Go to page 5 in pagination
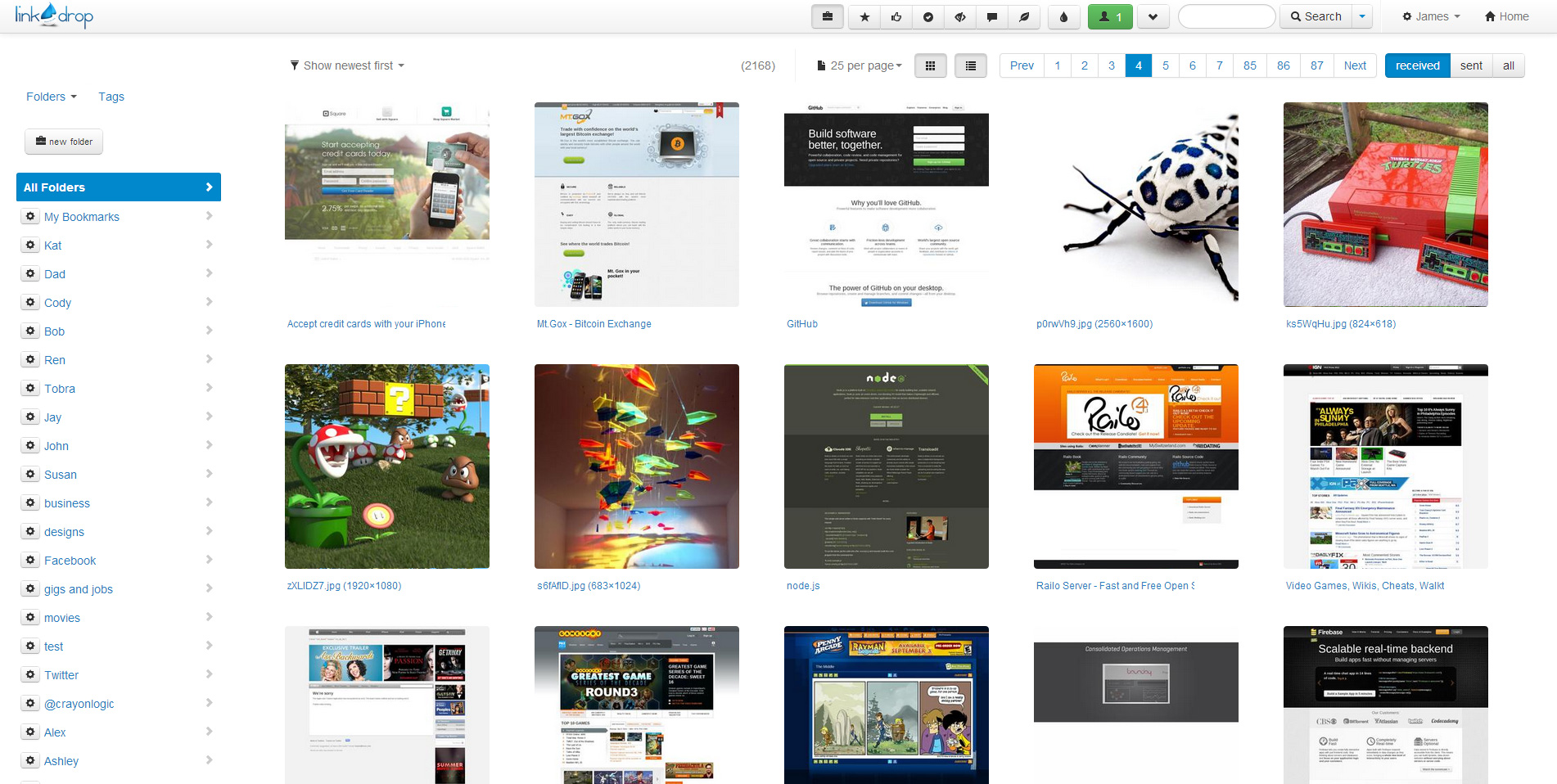 tap(1166, 65)
